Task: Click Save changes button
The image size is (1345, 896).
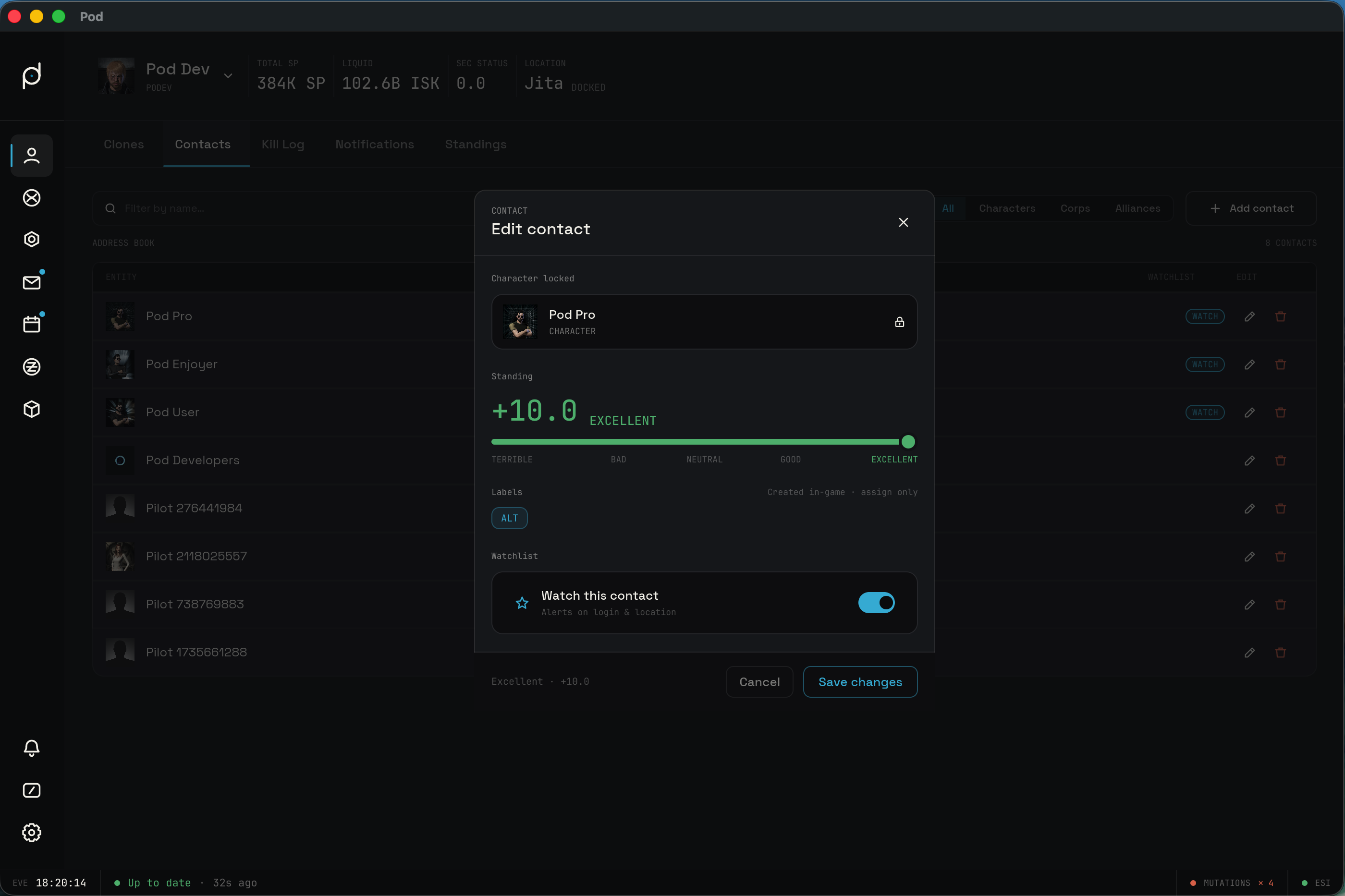Action: (x=860, y=682)
